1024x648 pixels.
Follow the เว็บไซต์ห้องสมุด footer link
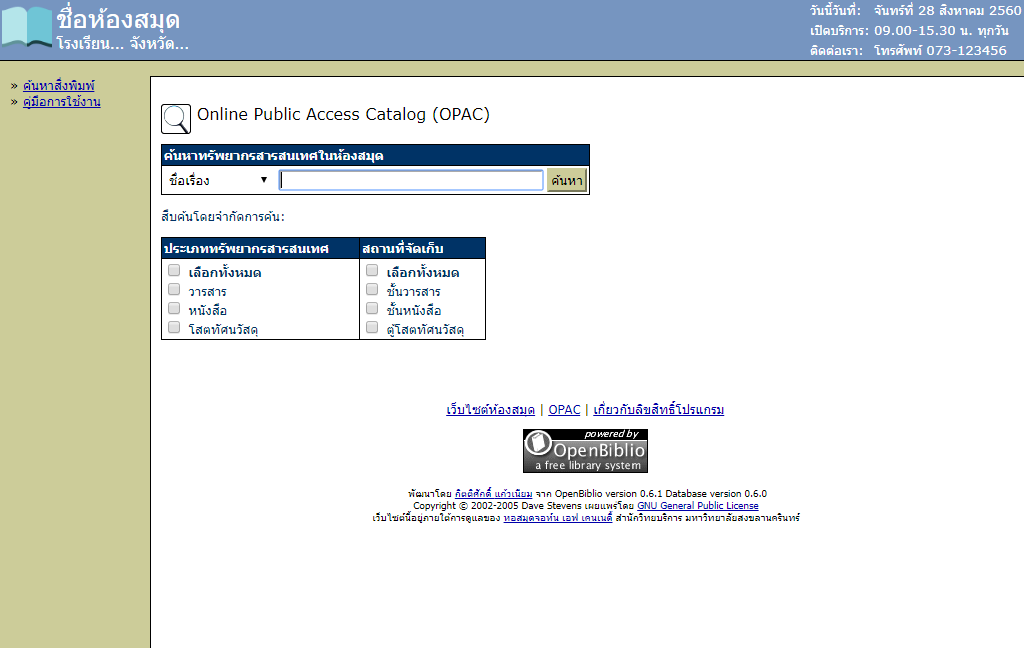pos(490,410)
